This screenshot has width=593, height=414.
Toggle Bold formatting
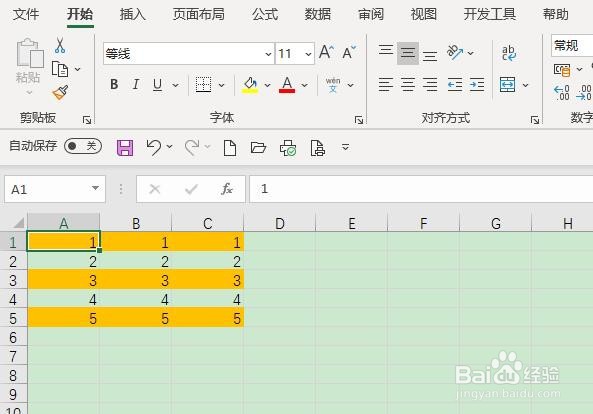click(x=114, y=84)
